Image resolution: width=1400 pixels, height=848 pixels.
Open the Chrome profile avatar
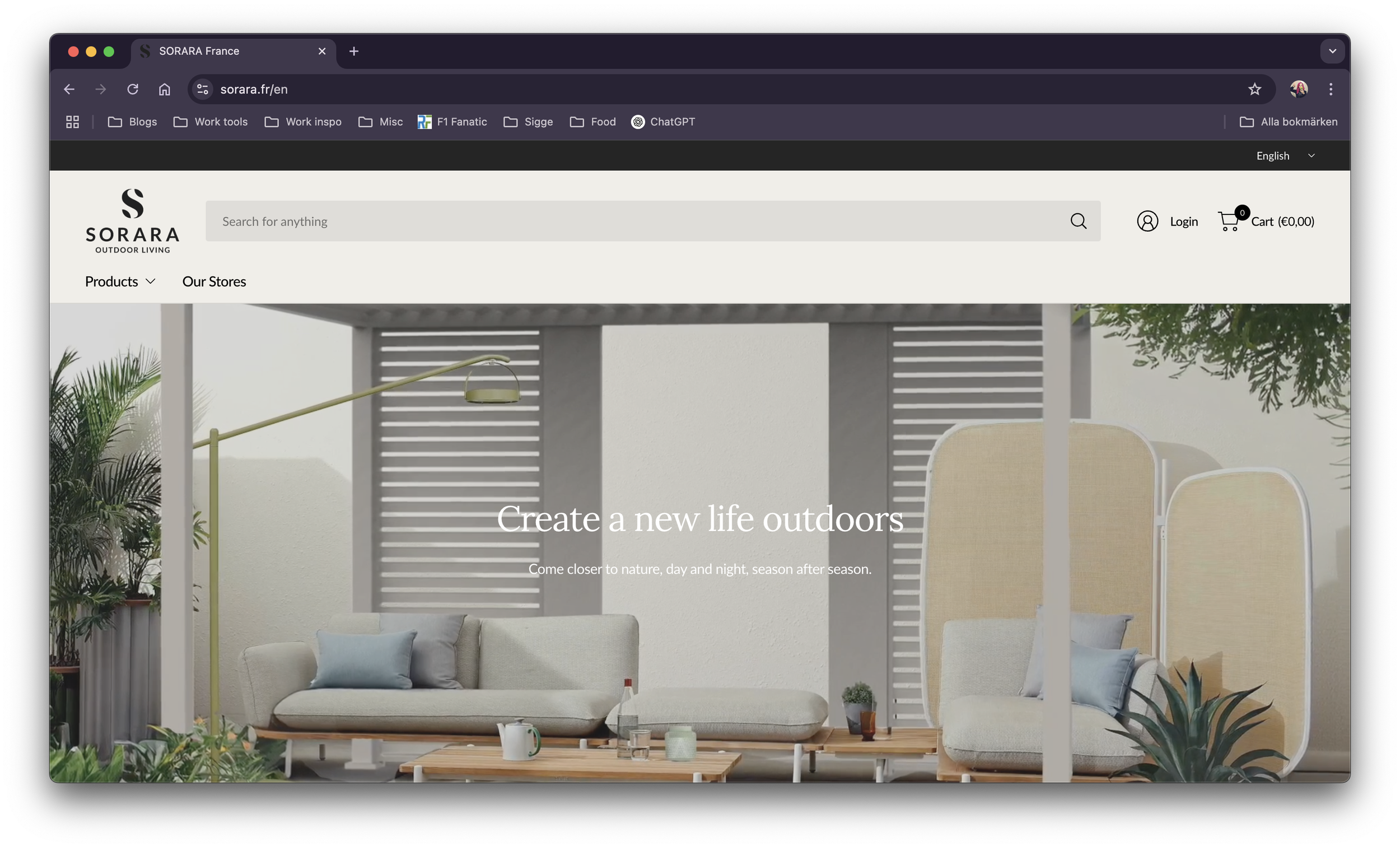[1299, 89]
